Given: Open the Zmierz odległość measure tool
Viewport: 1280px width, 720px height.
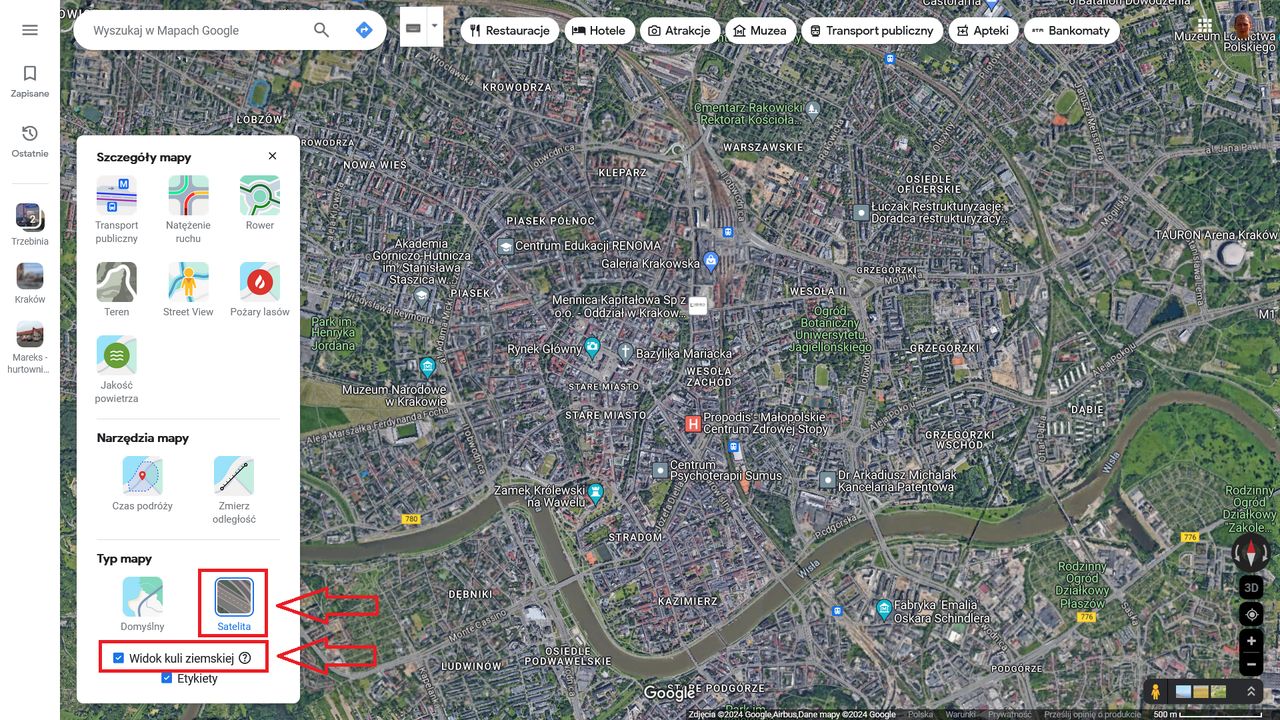Looking at the screenshot, I should coord(234,491).
